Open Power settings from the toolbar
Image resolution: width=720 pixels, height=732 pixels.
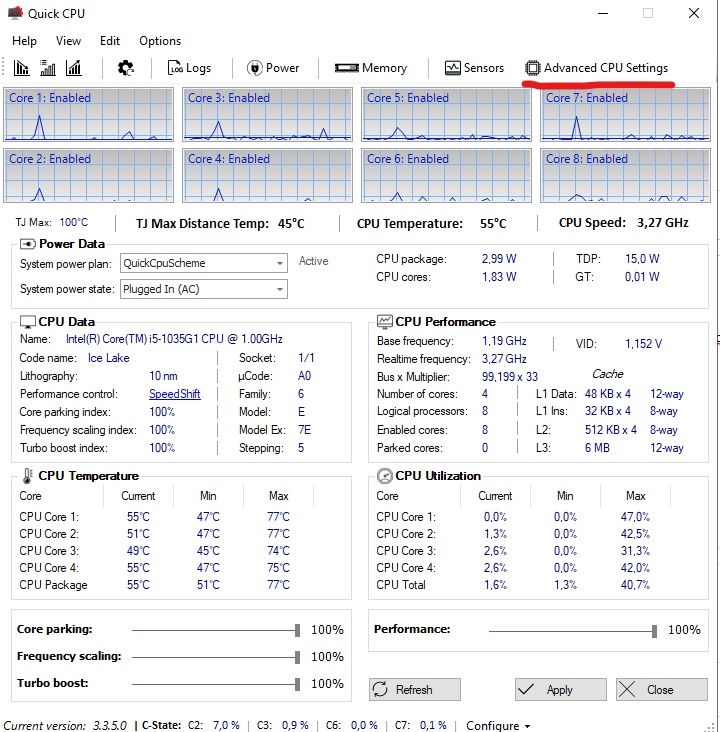click(273, 68)
